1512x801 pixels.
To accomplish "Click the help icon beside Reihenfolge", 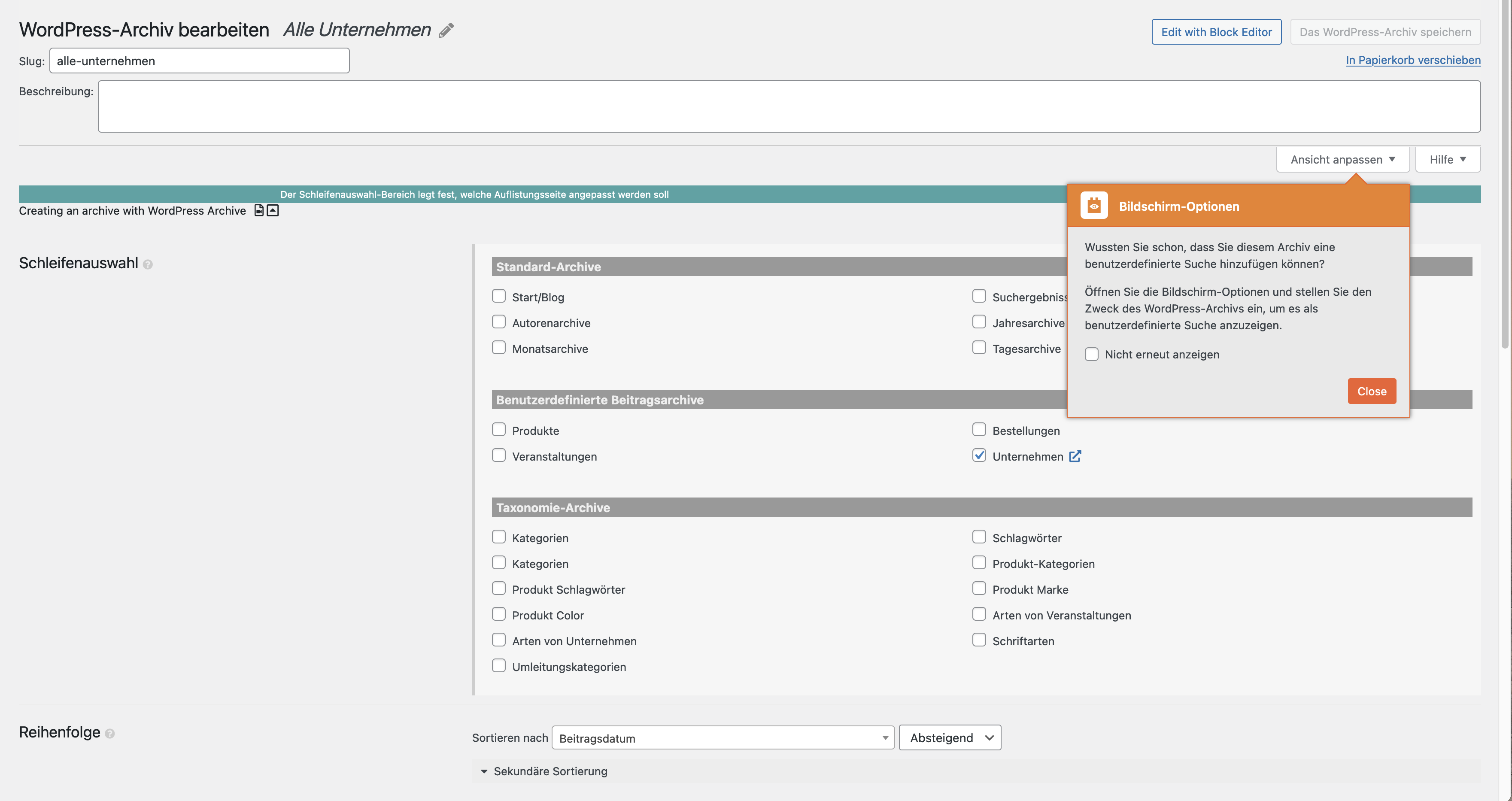I will point(110,733).
